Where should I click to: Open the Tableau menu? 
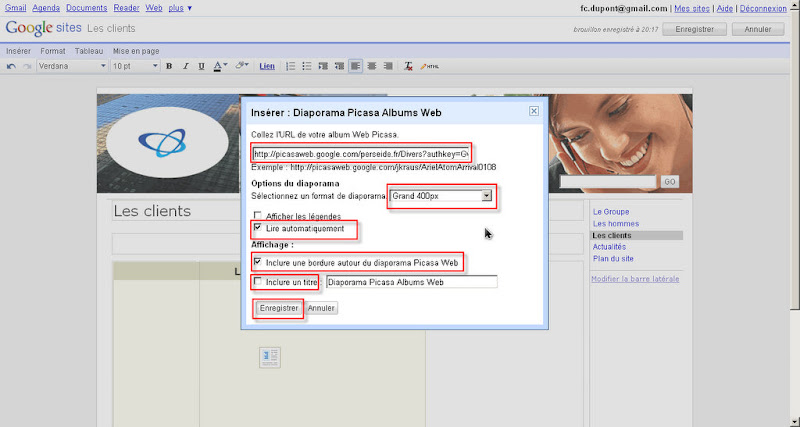pos(89,51)
